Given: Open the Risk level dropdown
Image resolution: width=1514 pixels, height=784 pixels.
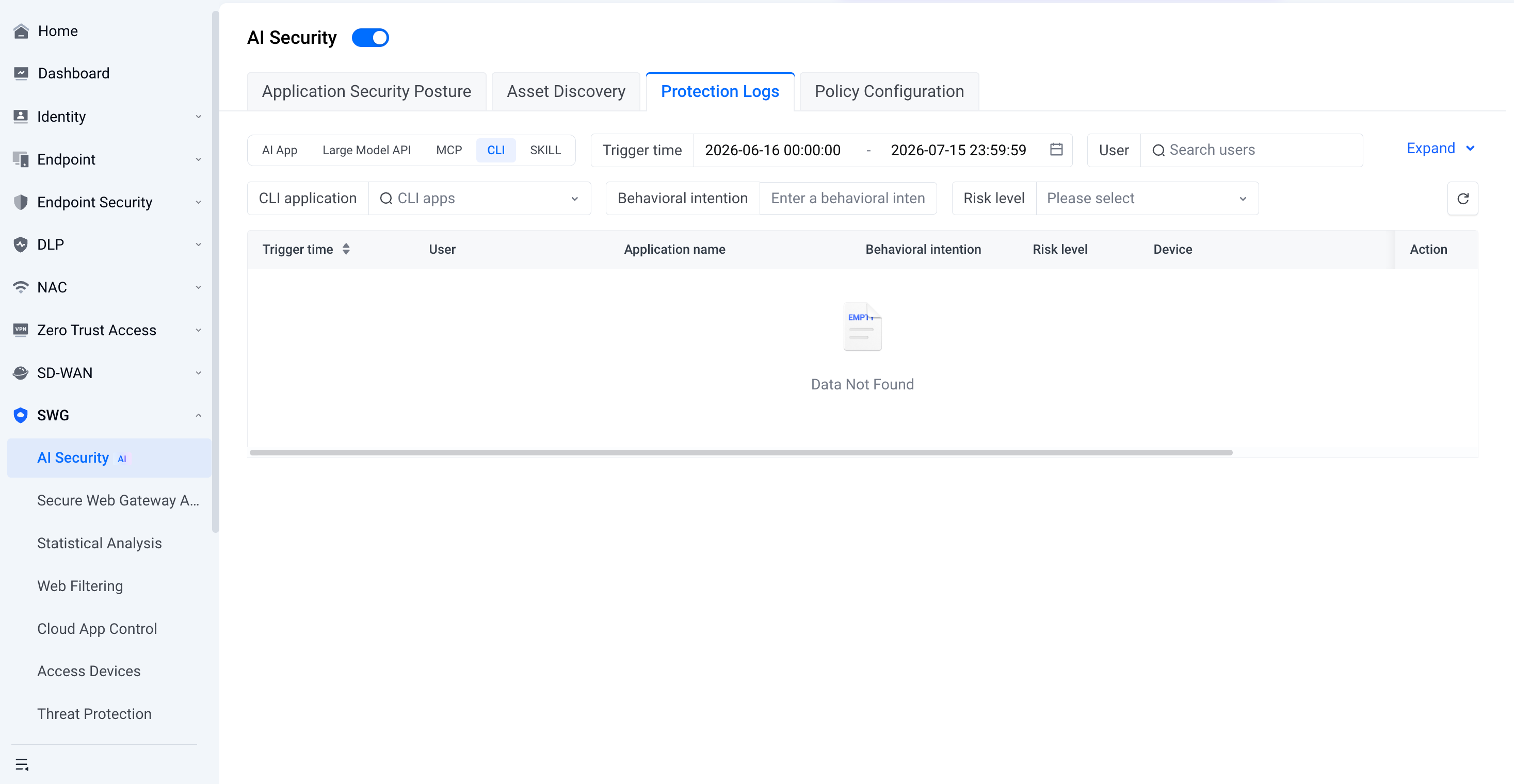Looking at the screenshot, I should click(1147, 199).
